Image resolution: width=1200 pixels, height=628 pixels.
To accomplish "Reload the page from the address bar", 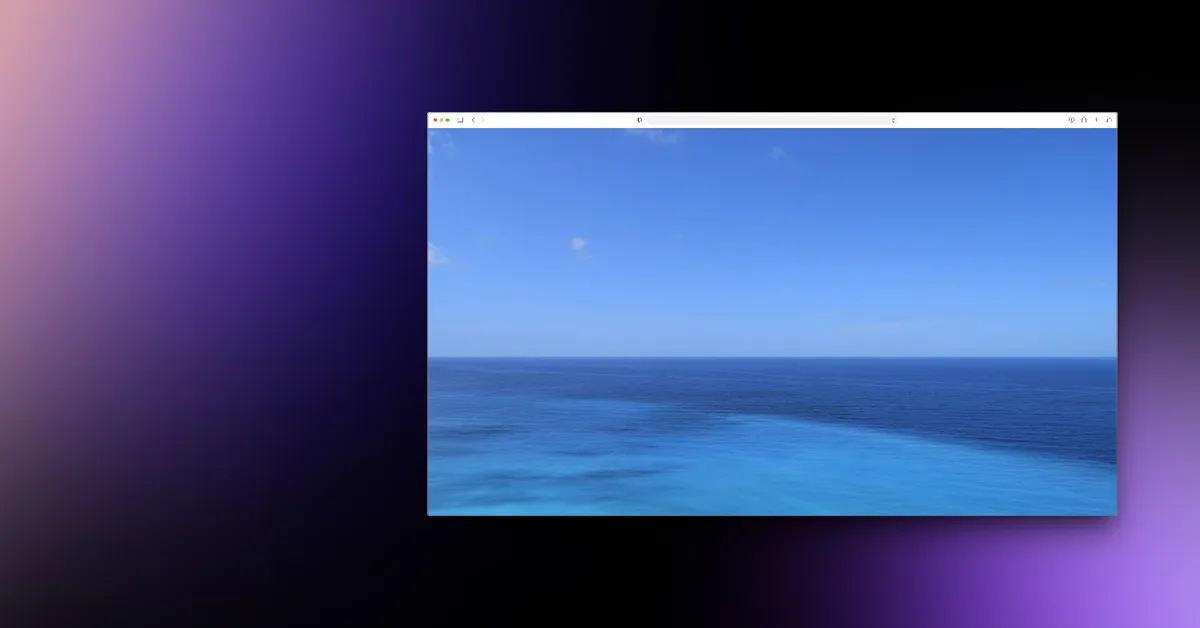I will coord(893,120).
